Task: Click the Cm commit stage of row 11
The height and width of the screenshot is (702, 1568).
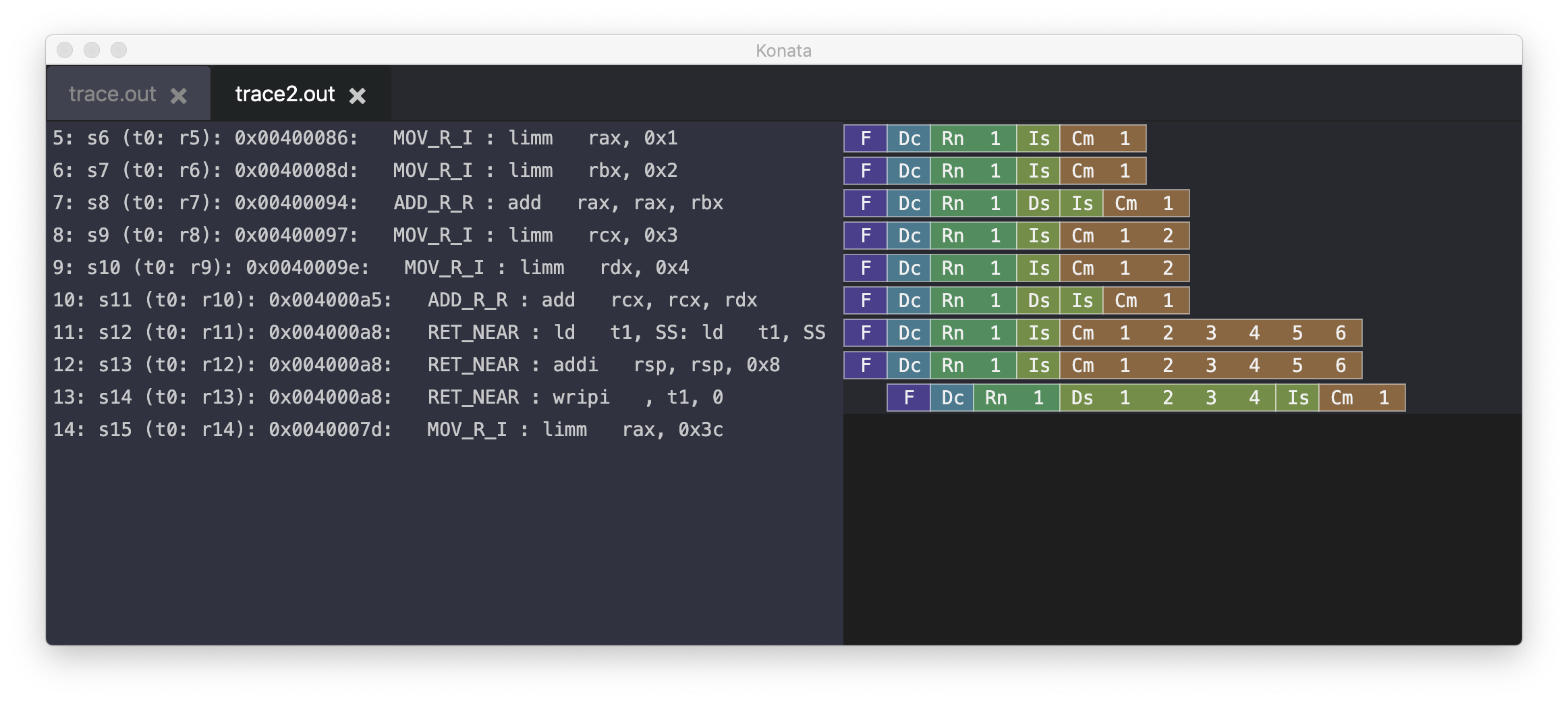Action: pos(1210,333)
